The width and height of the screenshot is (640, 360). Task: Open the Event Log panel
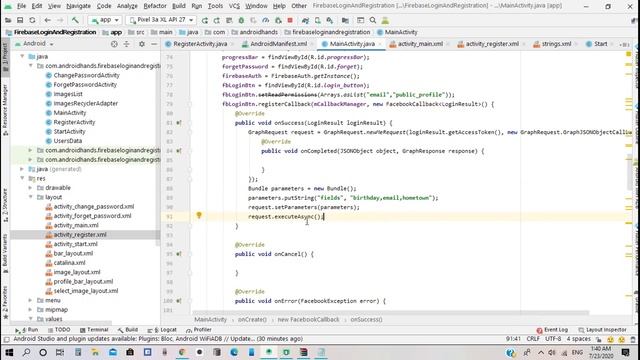[552, 330]
